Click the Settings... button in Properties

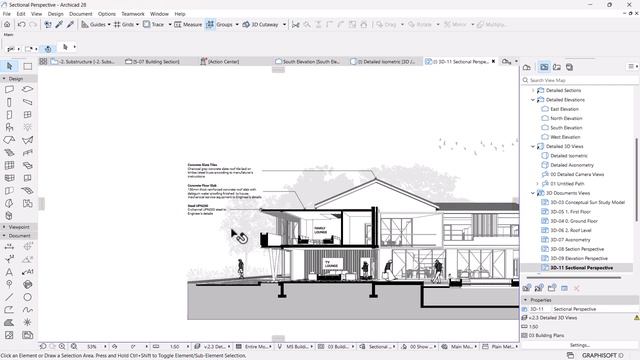click(580, 345)
